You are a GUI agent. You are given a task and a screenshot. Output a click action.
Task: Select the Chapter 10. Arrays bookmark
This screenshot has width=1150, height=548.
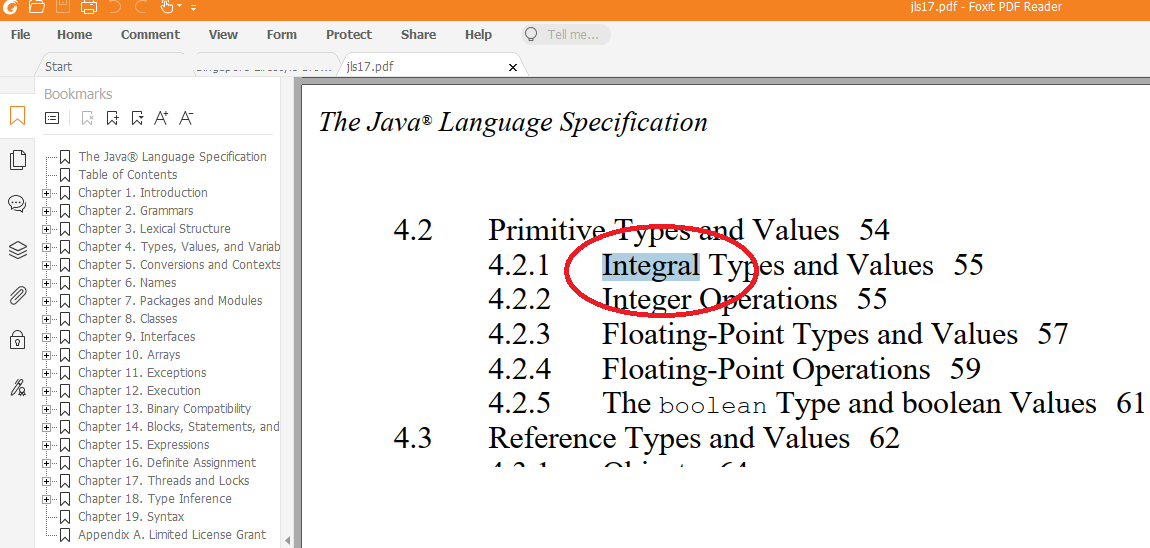point(129,354)
